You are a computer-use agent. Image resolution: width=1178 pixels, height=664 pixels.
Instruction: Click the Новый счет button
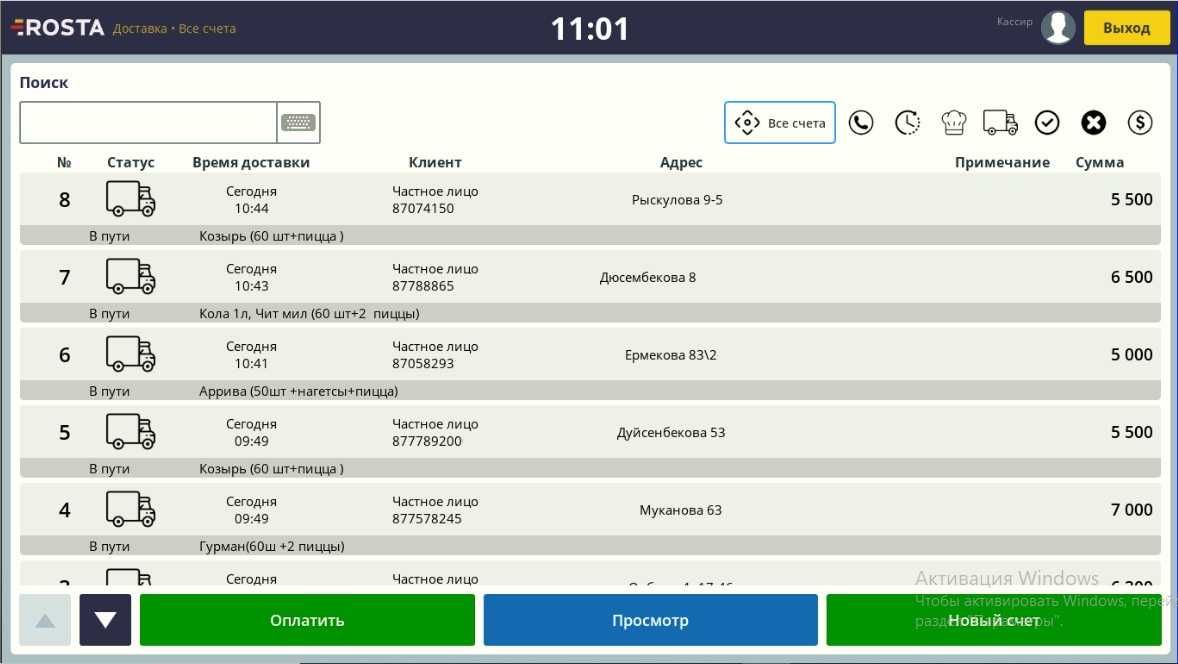click(x=993, y=620)
